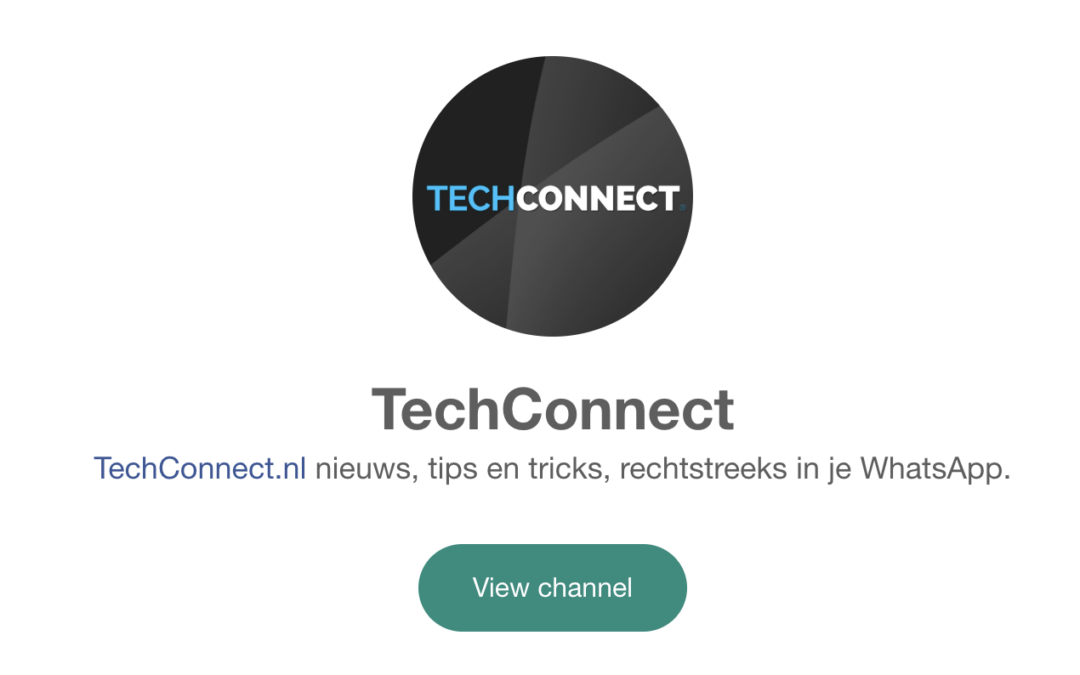
Task: Click the white CONNECT lettering in logo
Action: tap(598, 198)
